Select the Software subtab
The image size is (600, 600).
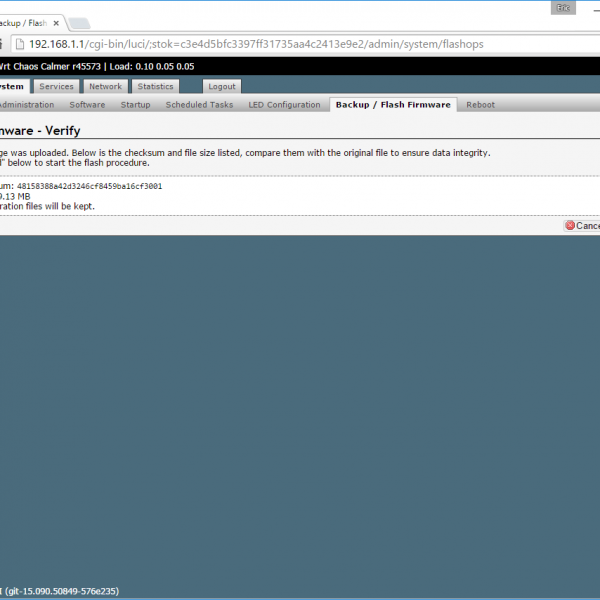(x=87, y=105)
